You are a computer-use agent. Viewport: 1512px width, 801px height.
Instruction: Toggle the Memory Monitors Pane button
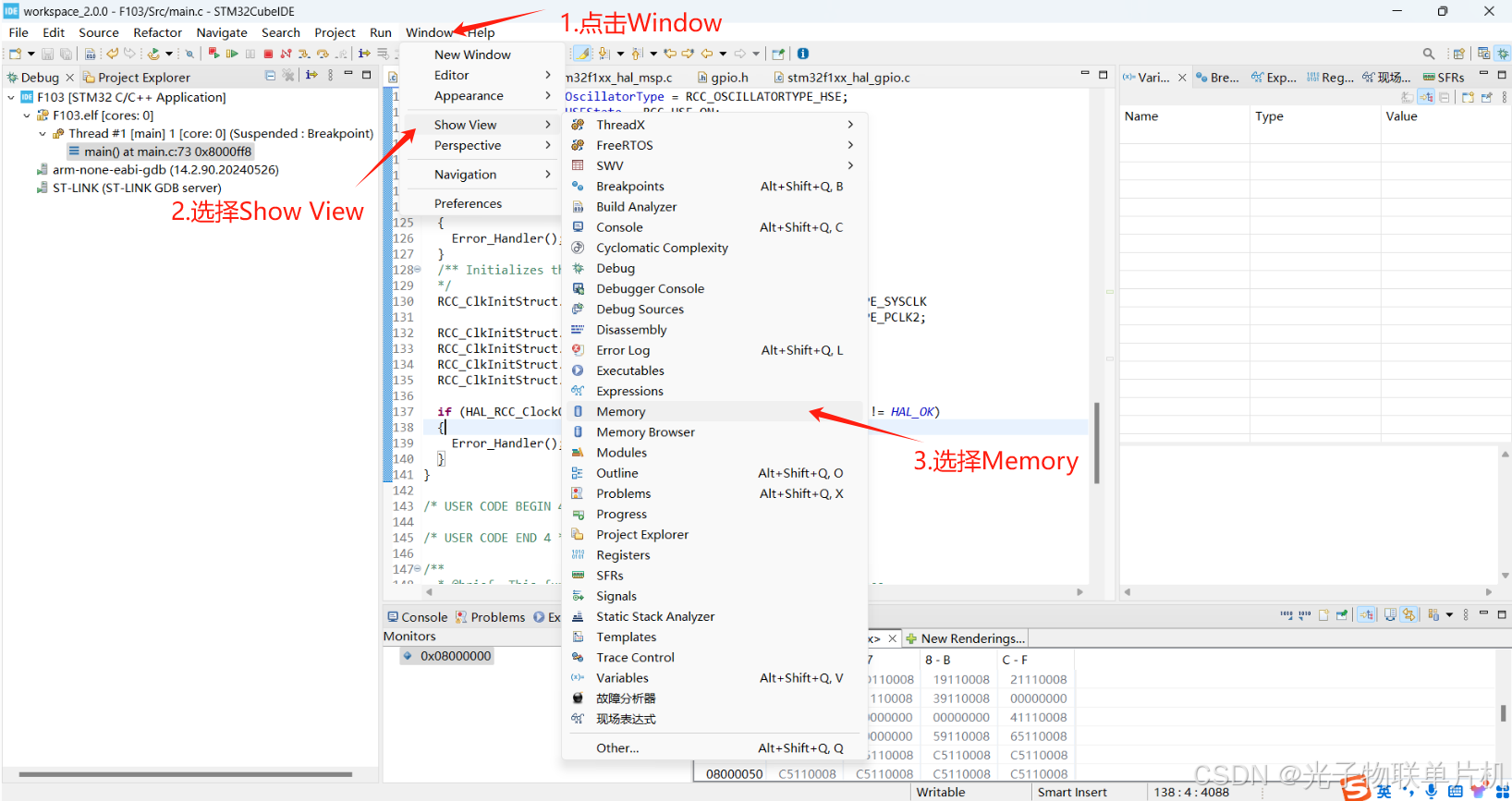1366,614
